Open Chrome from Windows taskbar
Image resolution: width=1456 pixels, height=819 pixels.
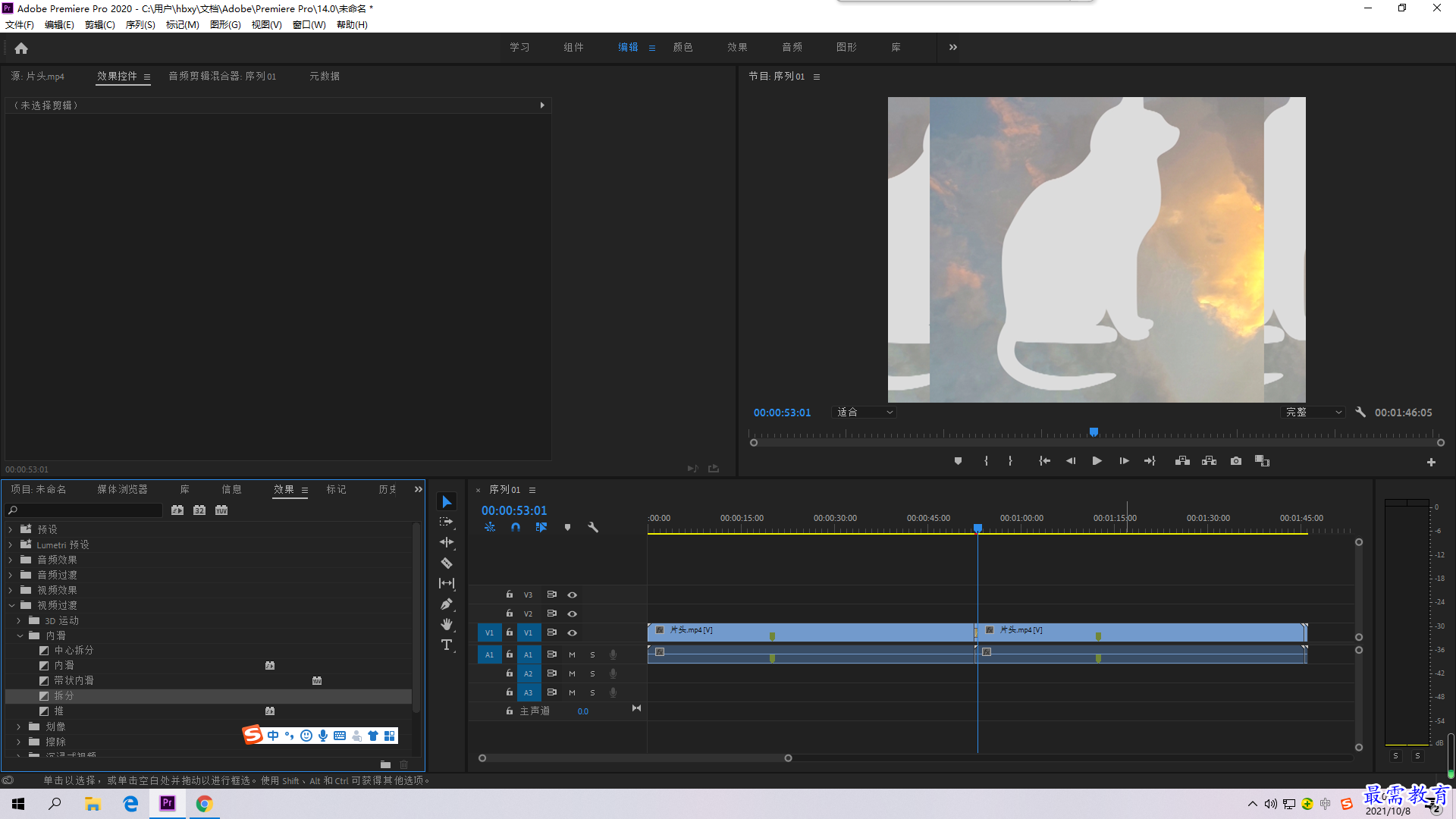(204, 804)
